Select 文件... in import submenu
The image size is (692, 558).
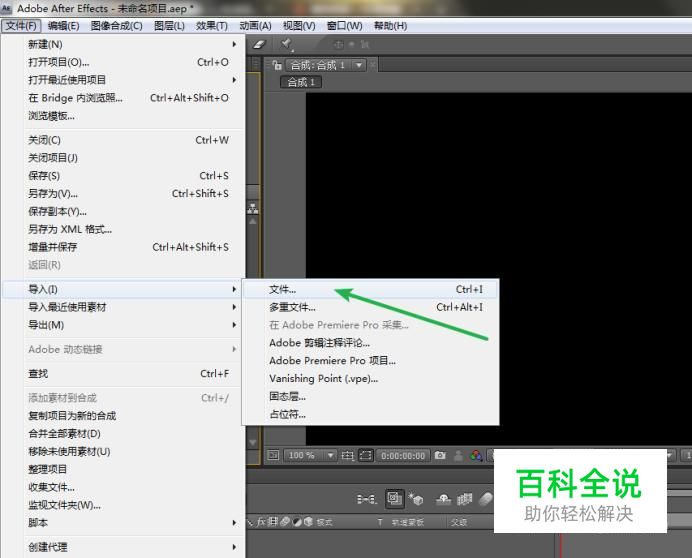point(371,289)
